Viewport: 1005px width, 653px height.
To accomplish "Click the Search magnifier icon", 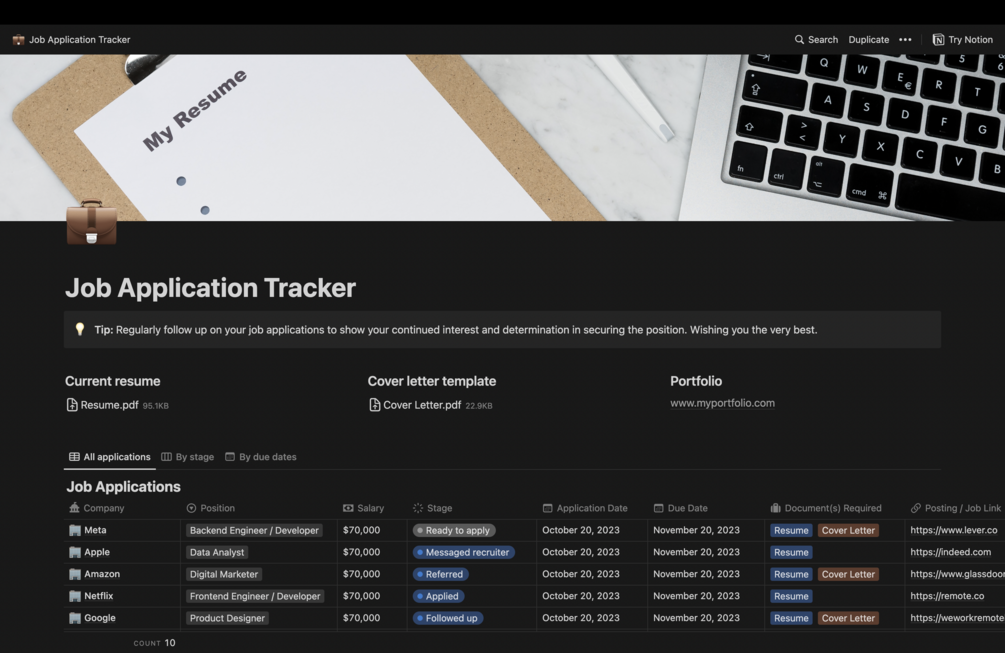I will (799, 40).
